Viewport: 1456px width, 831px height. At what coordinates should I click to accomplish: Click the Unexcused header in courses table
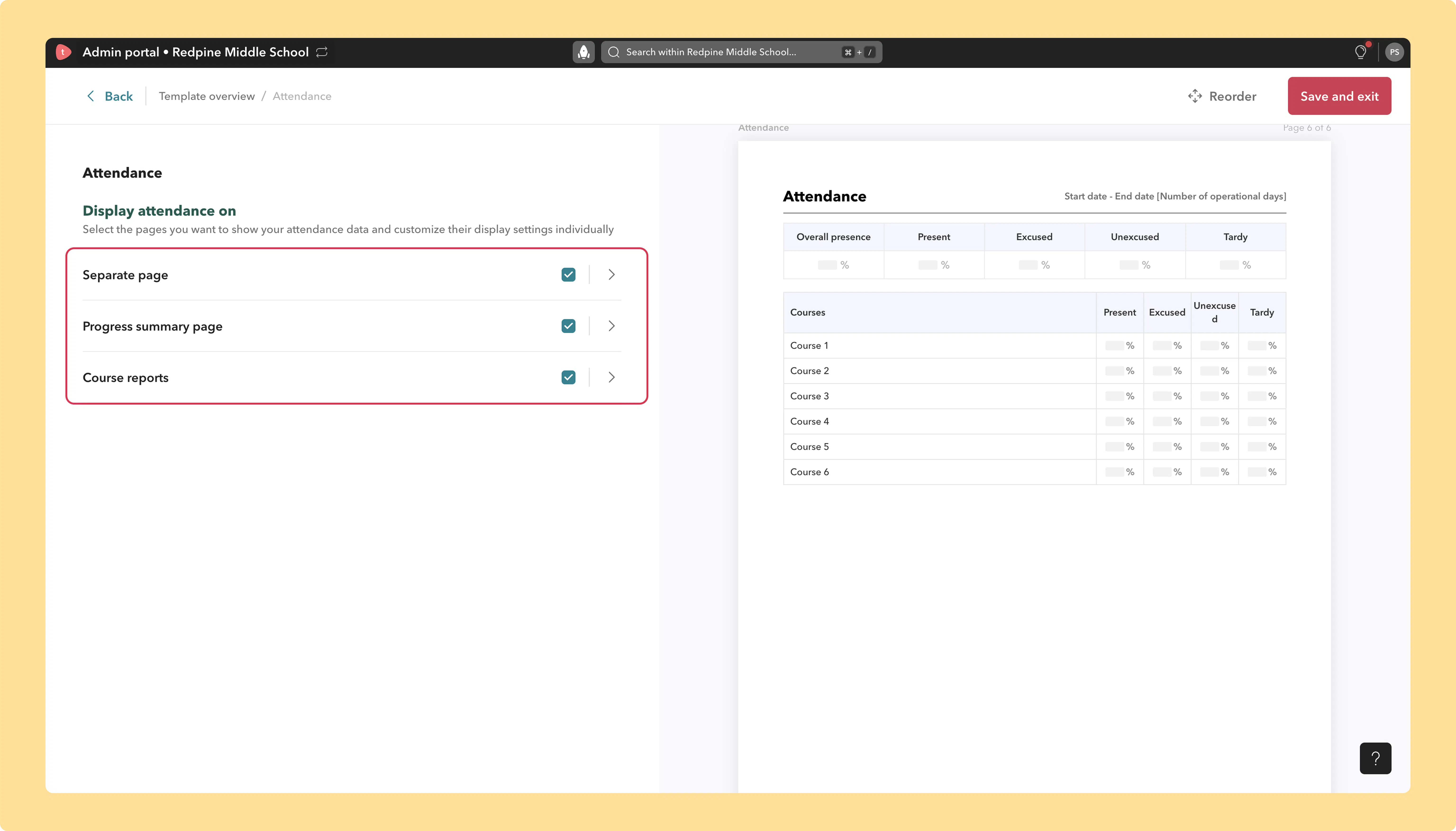coord(1215,312)
